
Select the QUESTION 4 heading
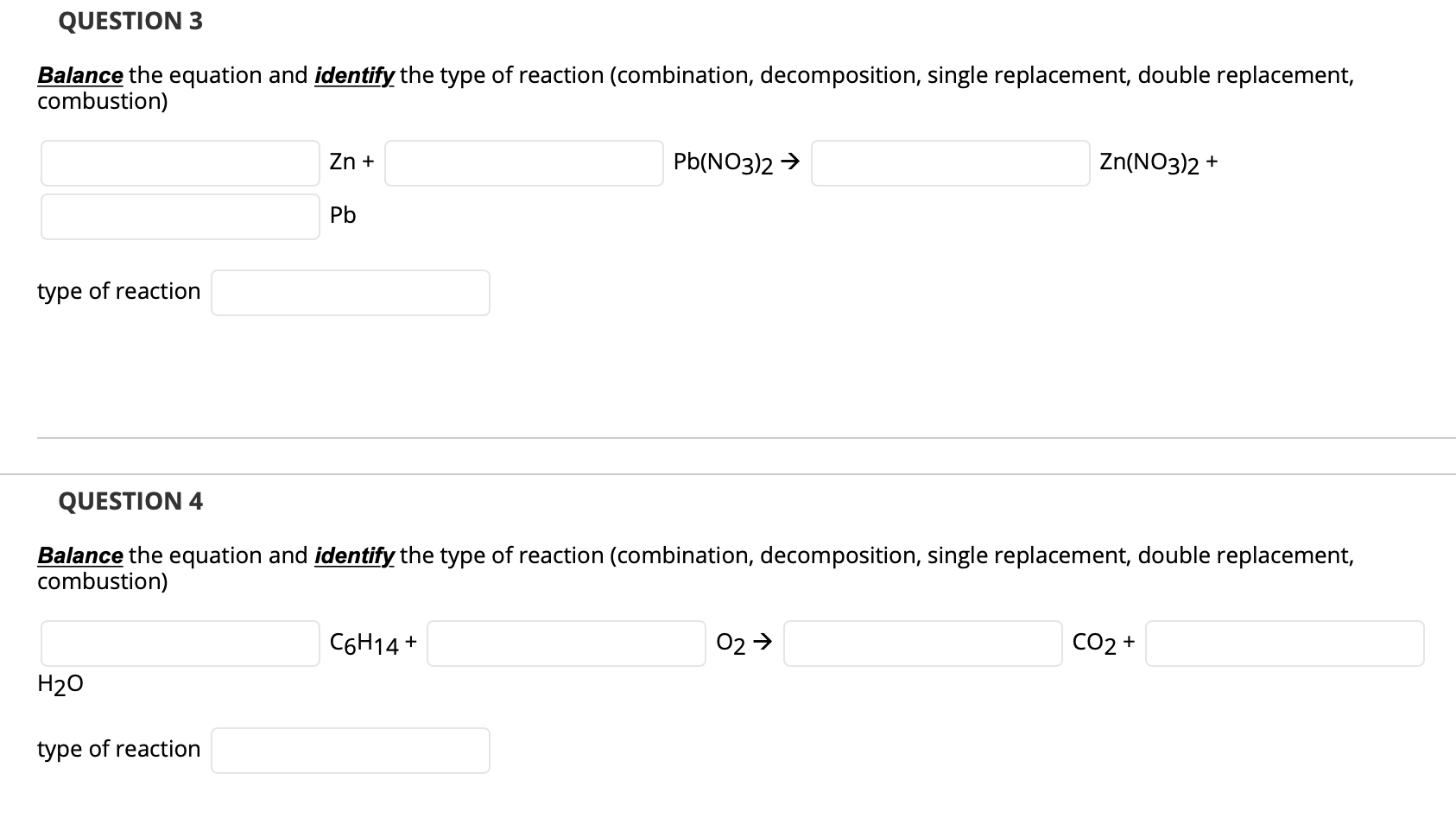[x=130, y=501]
